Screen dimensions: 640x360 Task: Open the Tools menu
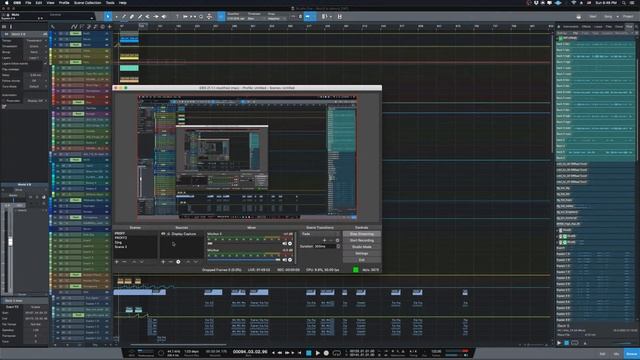[x=110, y=2]
